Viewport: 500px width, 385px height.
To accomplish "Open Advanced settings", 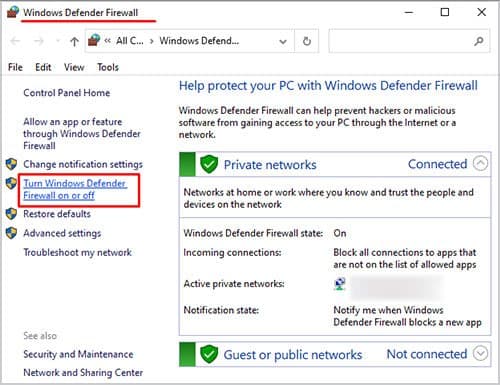I will 62,233.
